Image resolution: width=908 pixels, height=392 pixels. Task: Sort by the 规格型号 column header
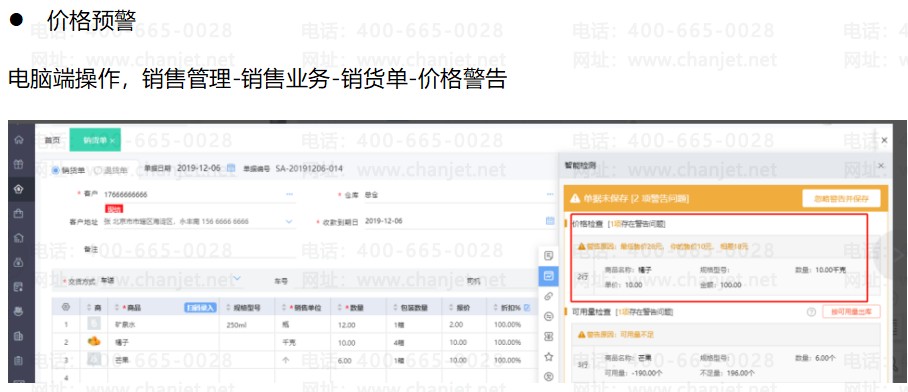coord(242,307)
